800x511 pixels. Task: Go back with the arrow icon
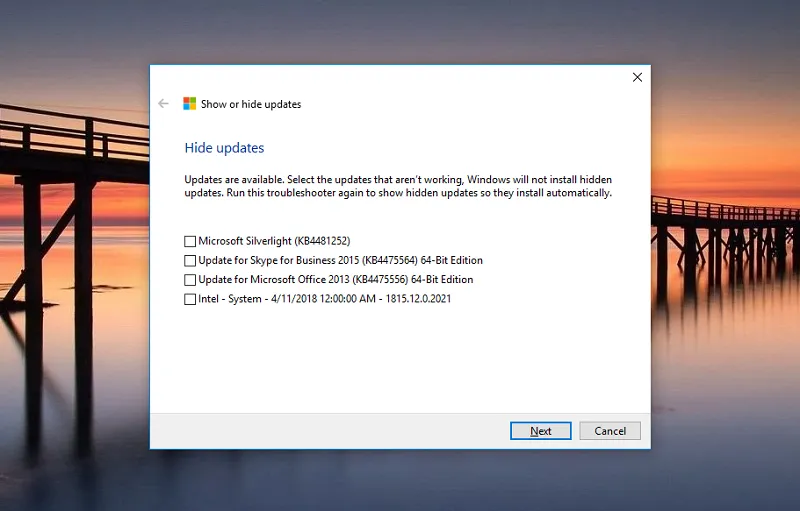(x=163, y=104)
